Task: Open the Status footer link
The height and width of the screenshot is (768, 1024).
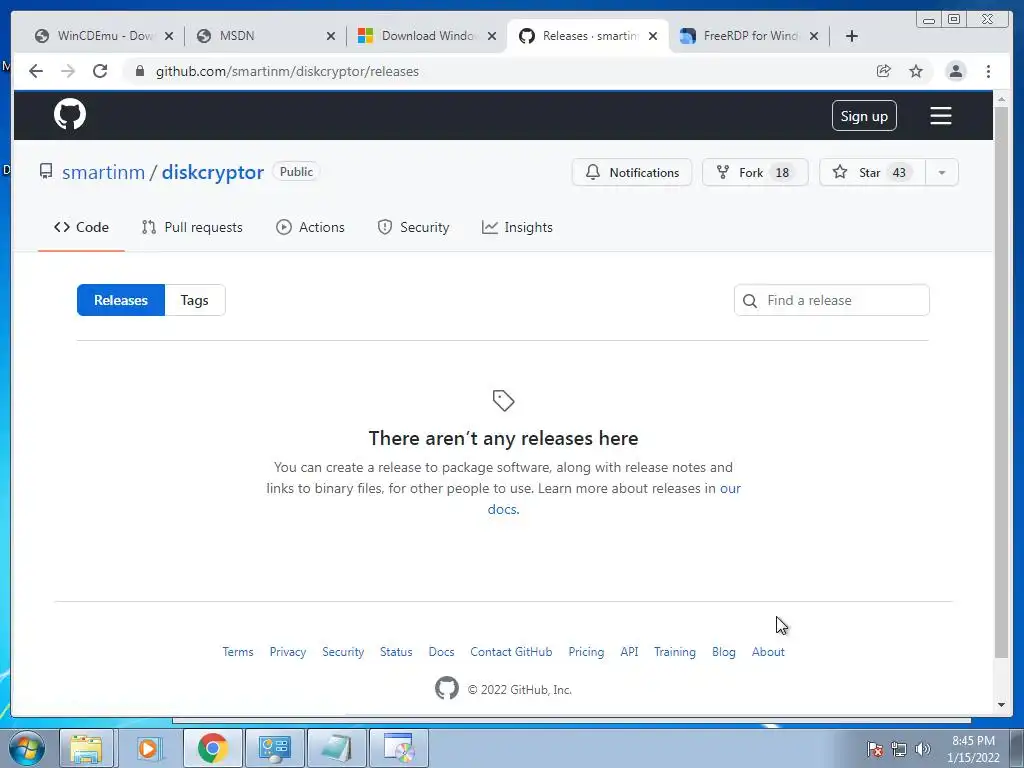Action: (x=396, y=652)
